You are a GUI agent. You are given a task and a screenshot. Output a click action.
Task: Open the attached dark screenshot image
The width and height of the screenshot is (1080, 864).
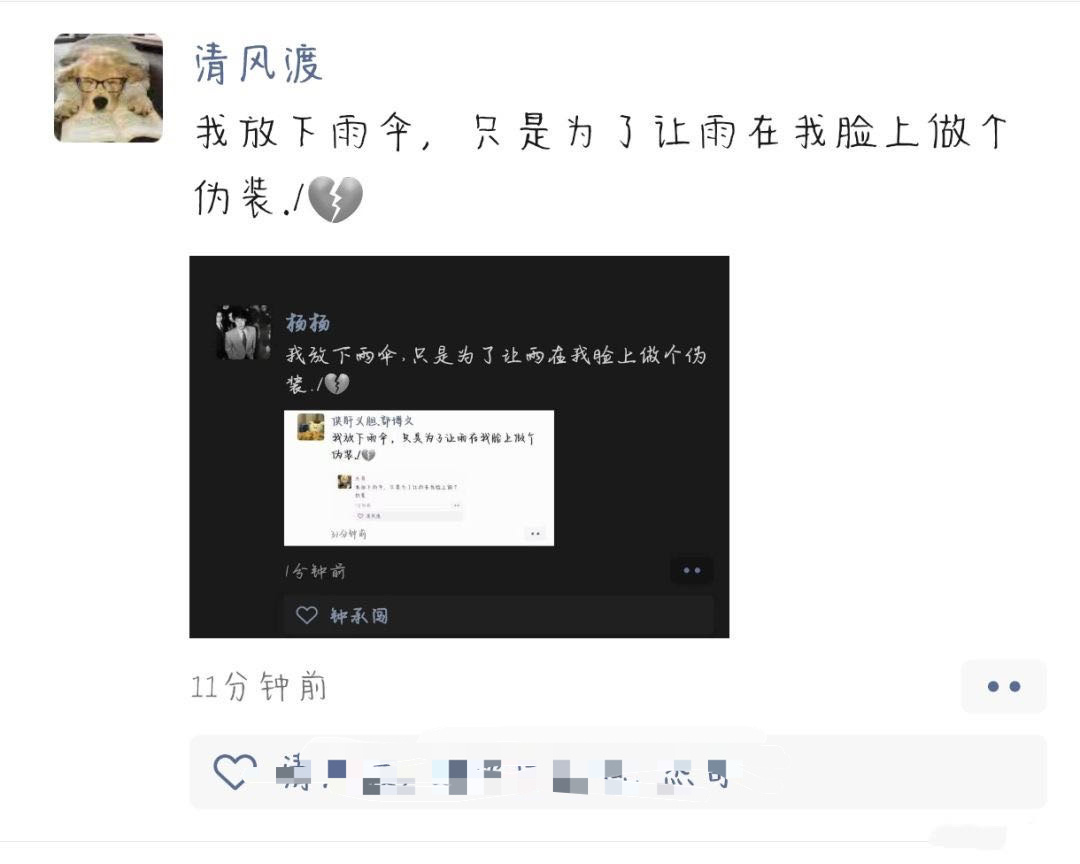click(x=459, y=446)
